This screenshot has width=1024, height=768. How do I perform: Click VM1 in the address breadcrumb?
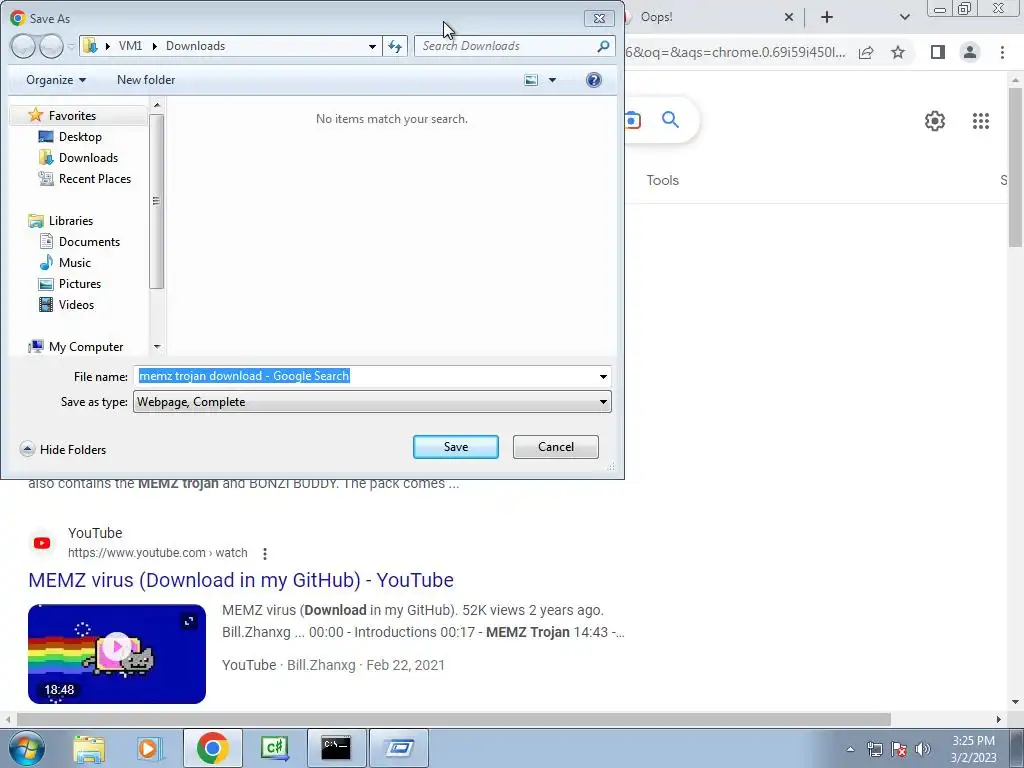(131, 46)
